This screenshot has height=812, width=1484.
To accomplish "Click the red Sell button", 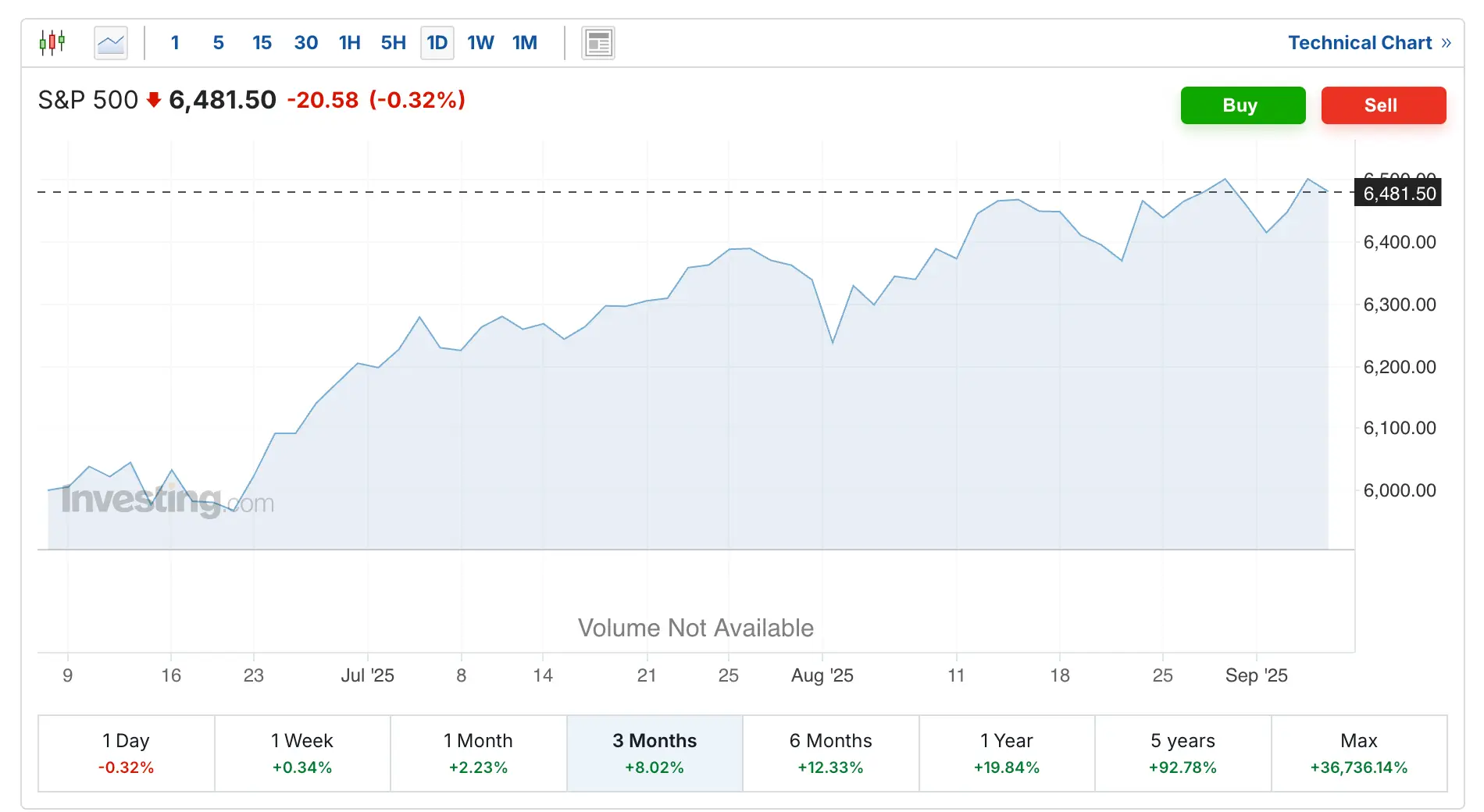I will 1383,105.
